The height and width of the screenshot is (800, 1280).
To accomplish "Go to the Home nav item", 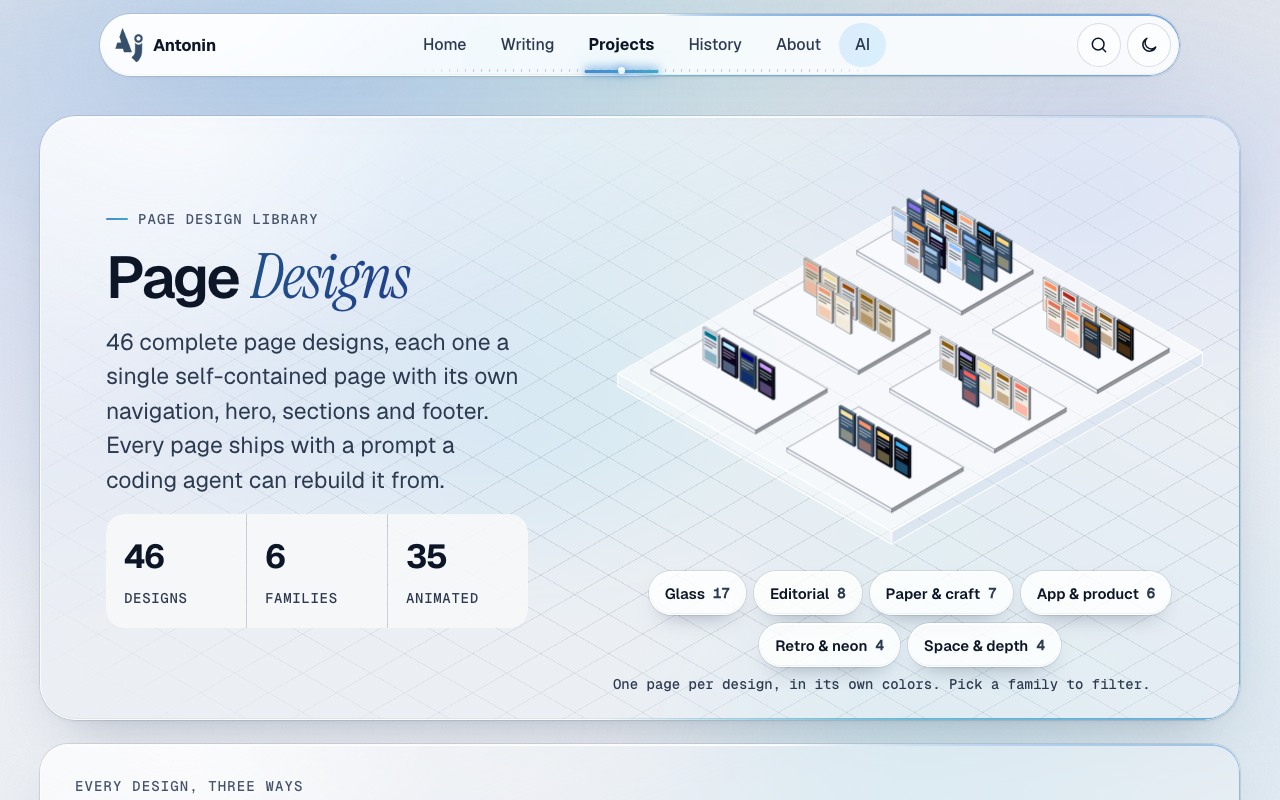I will click(x=444, y=45).
